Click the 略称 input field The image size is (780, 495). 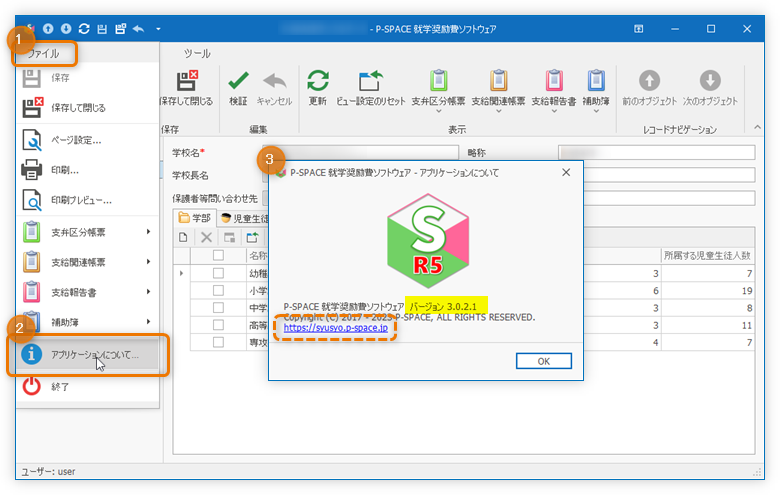[657, 152]
